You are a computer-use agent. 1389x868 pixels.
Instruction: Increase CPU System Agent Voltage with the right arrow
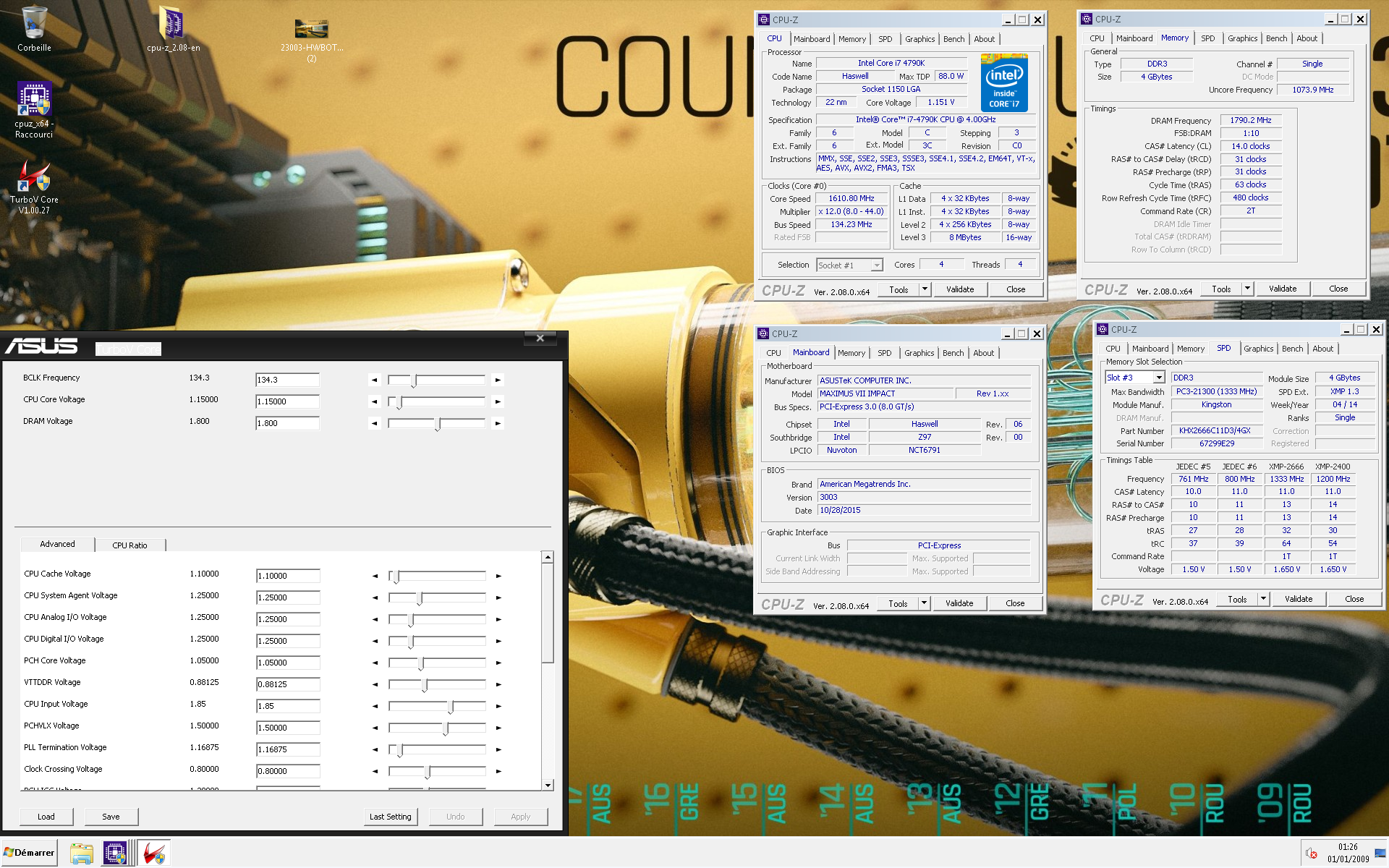(x=498, y=597)
